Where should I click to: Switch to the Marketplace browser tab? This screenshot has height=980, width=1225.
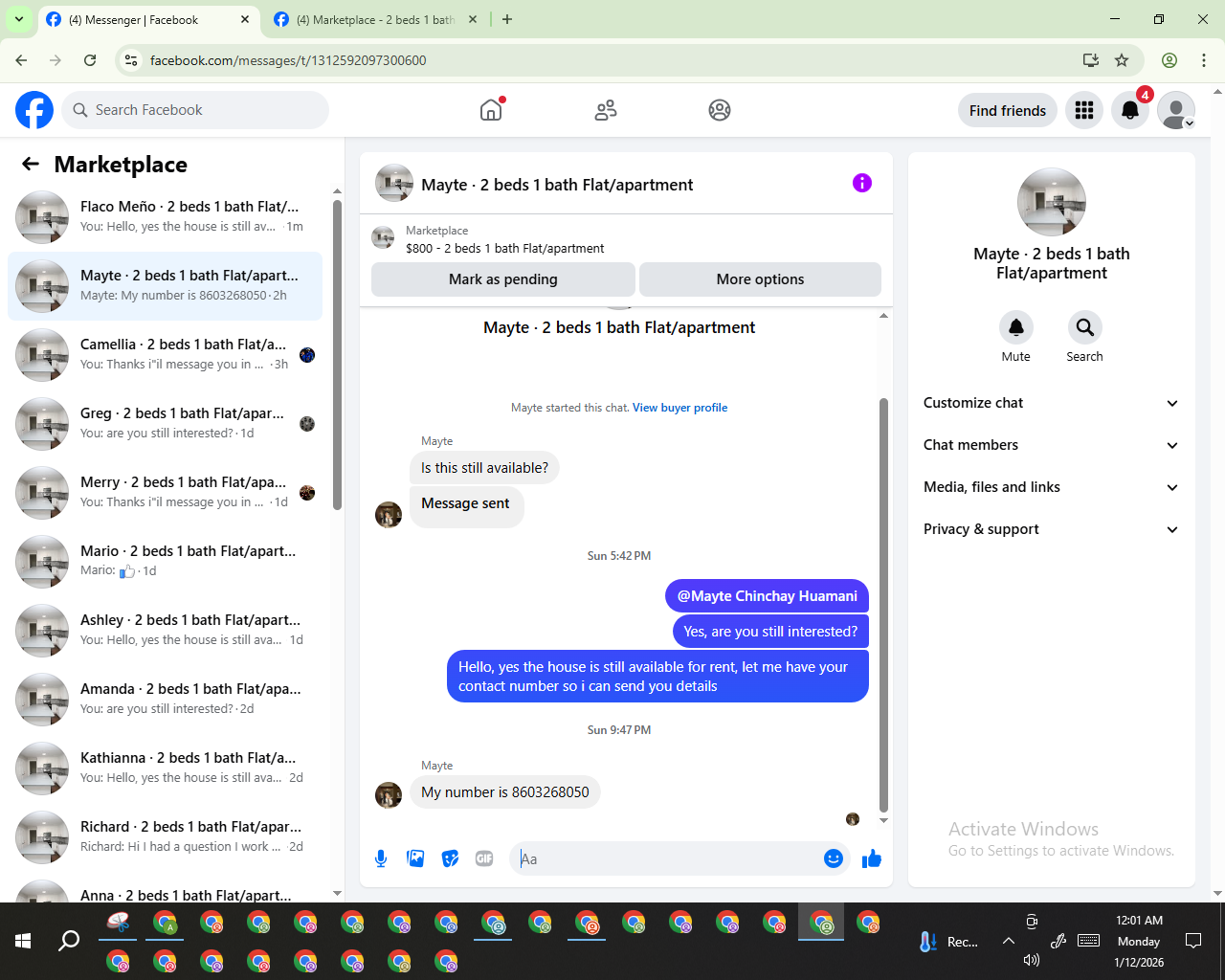tap(375, 20)
